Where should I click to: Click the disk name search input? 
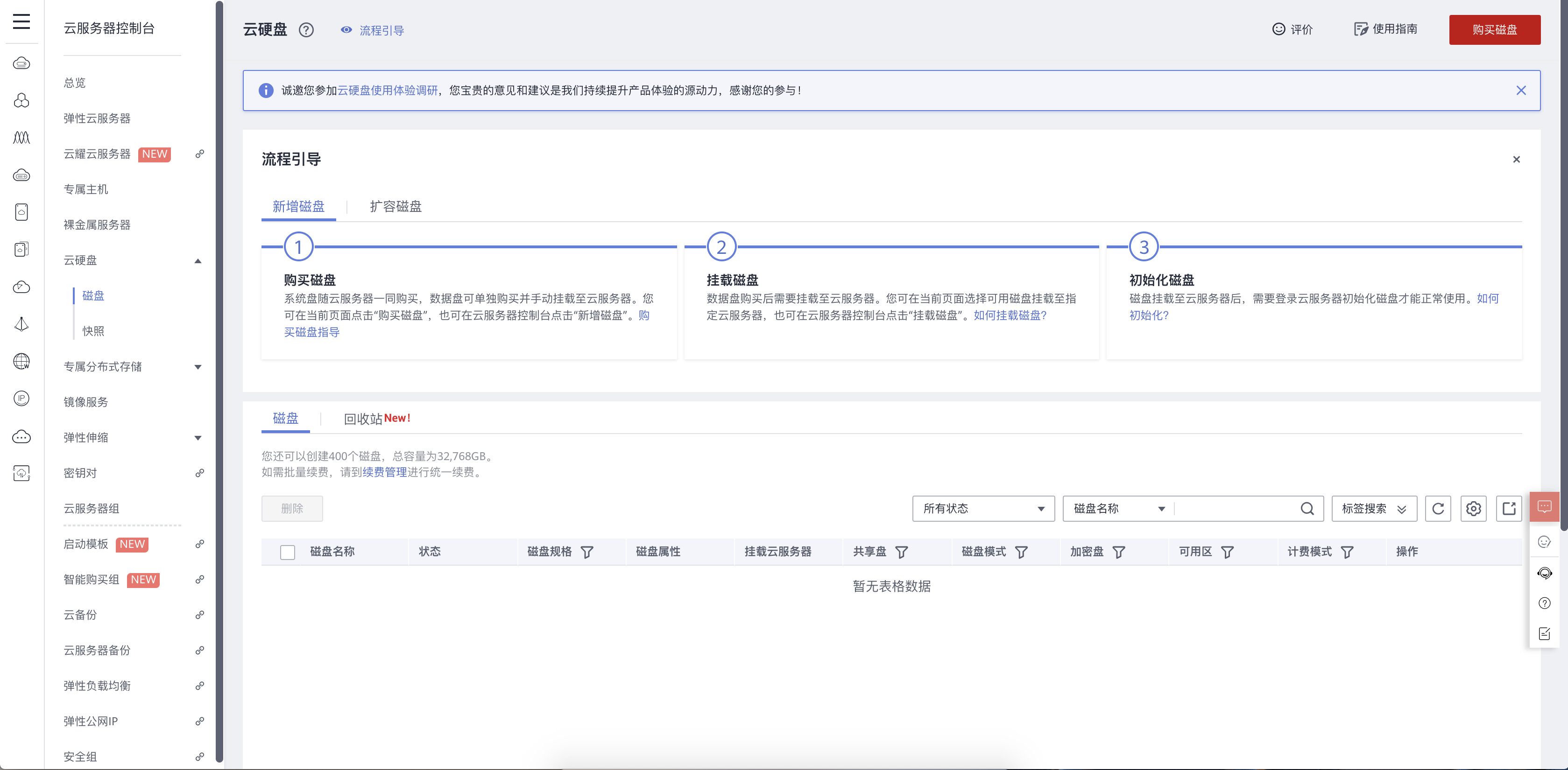point(1236,509)
